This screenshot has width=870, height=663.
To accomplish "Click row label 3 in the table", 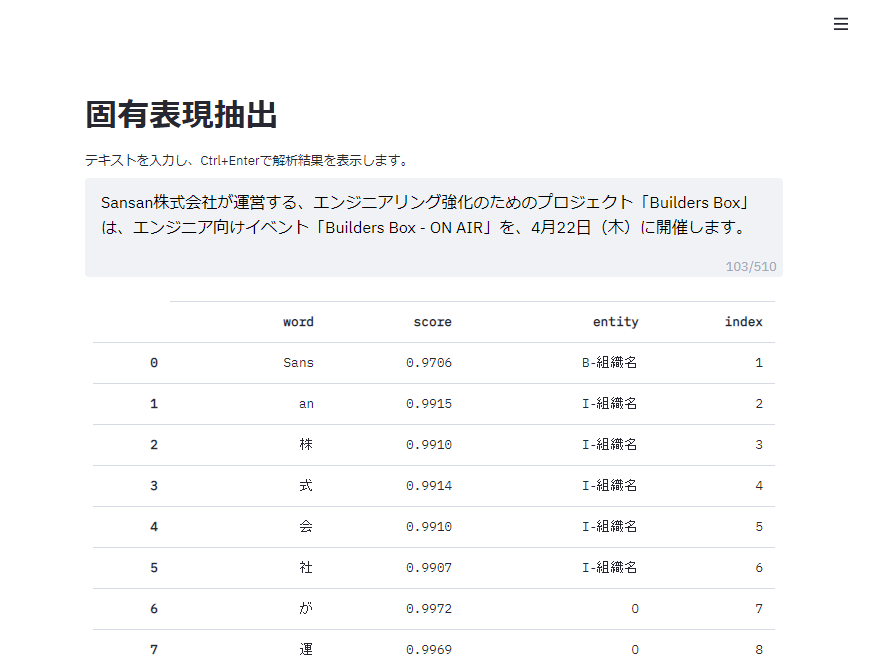I will (x=154, y=485).
